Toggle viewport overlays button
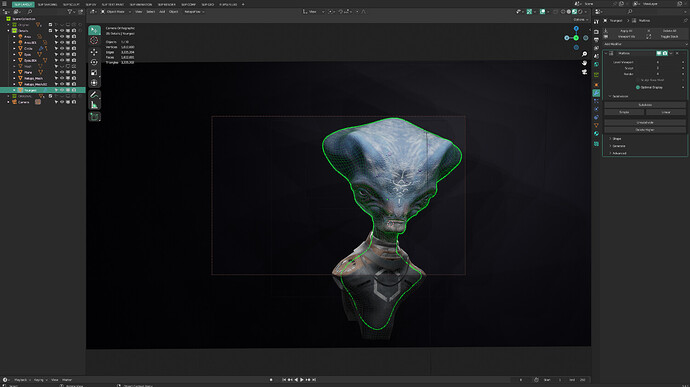The width and height of the screenshot is (690, 387). [x=543, y=12]
